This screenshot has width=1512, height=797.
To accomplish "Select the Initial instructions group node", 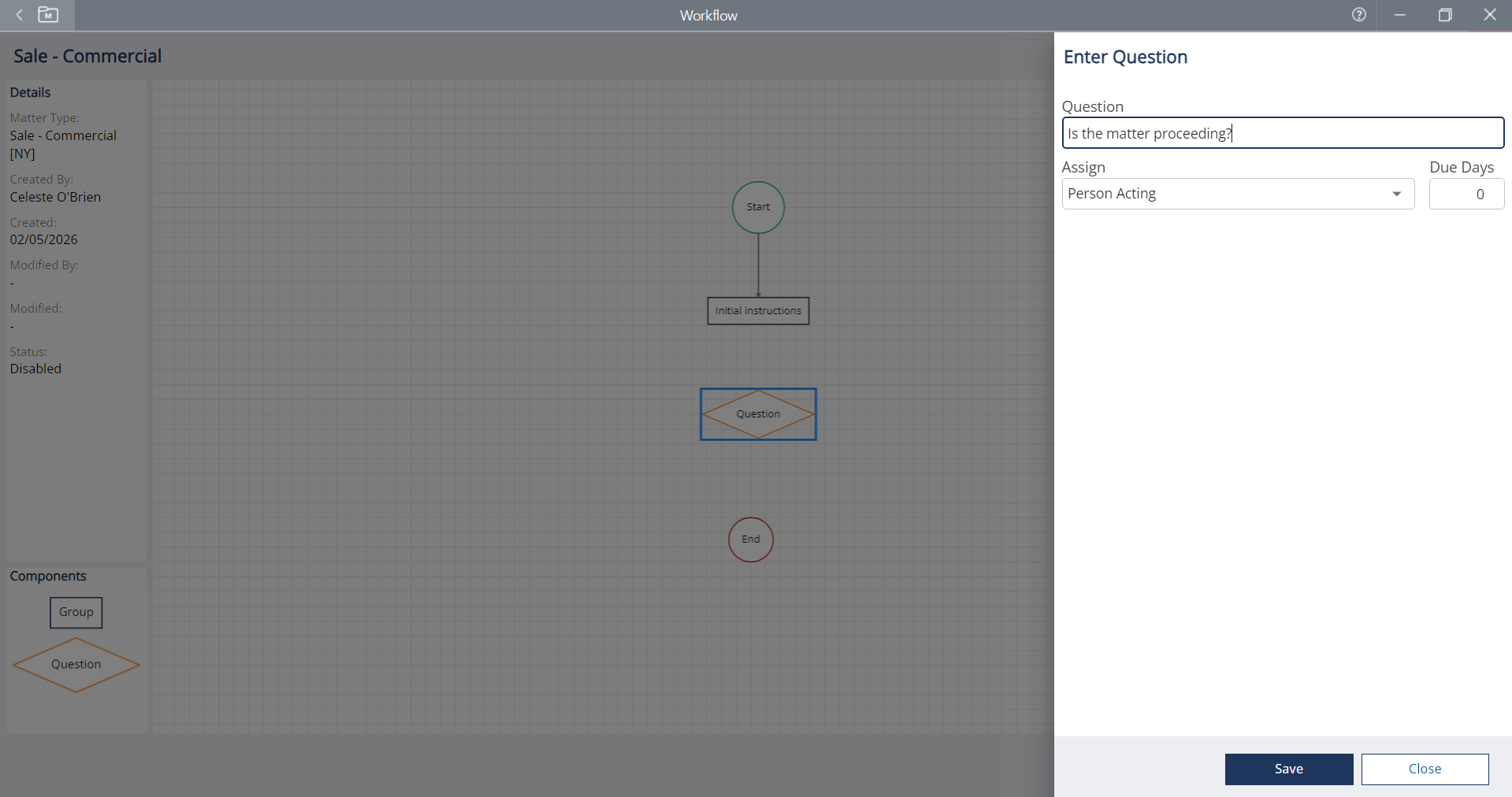I will [x=758, y=311].
